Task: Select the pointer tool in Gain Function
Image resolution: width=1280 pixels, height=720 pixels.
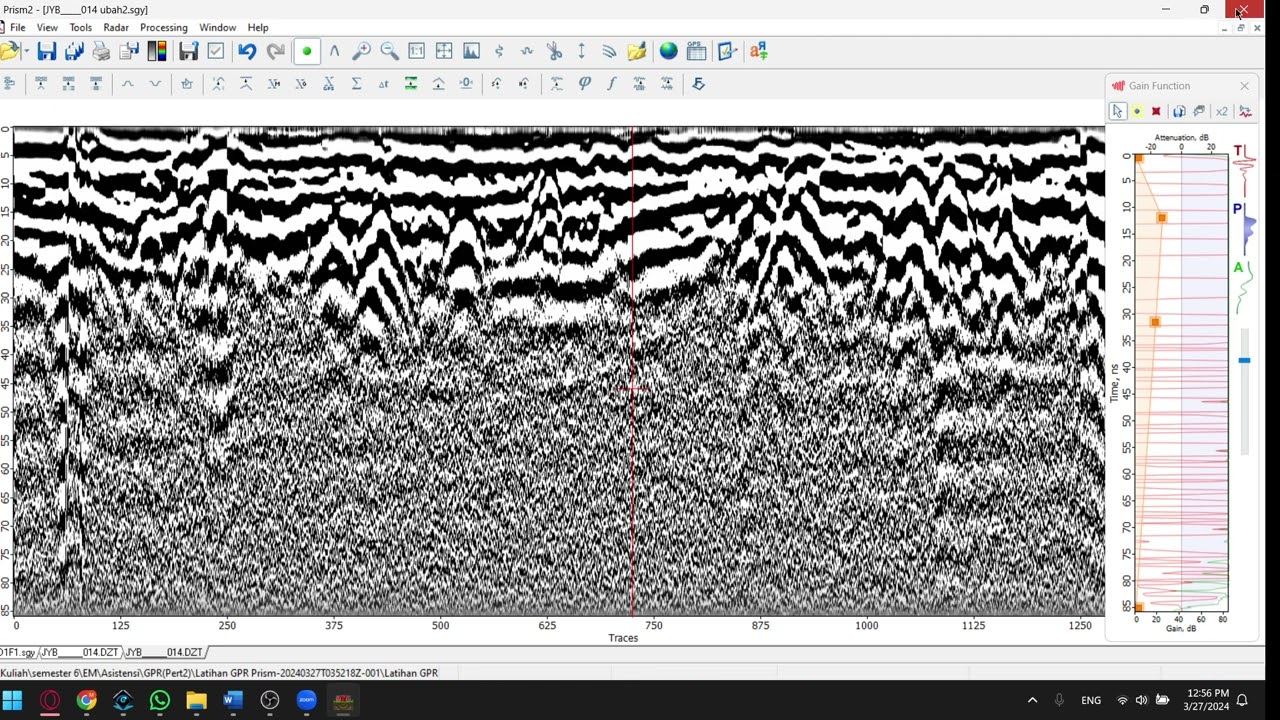Action: (1117, 111)
